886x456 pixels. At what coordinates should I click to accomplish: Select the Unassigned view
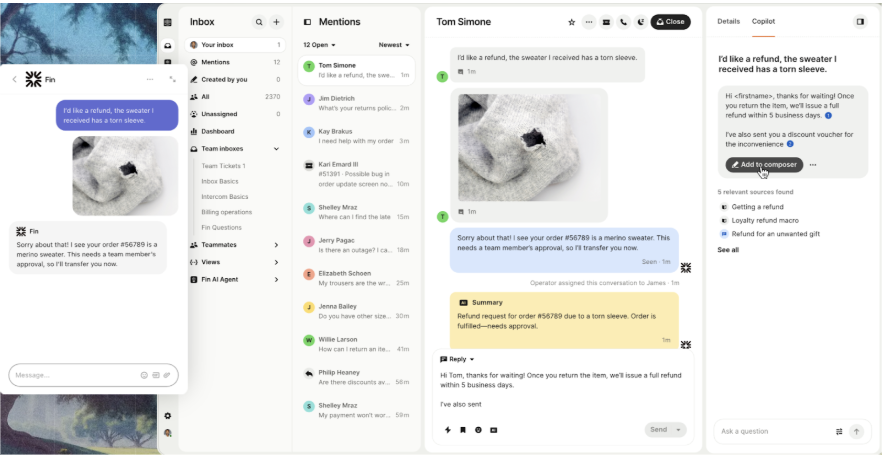235,114
